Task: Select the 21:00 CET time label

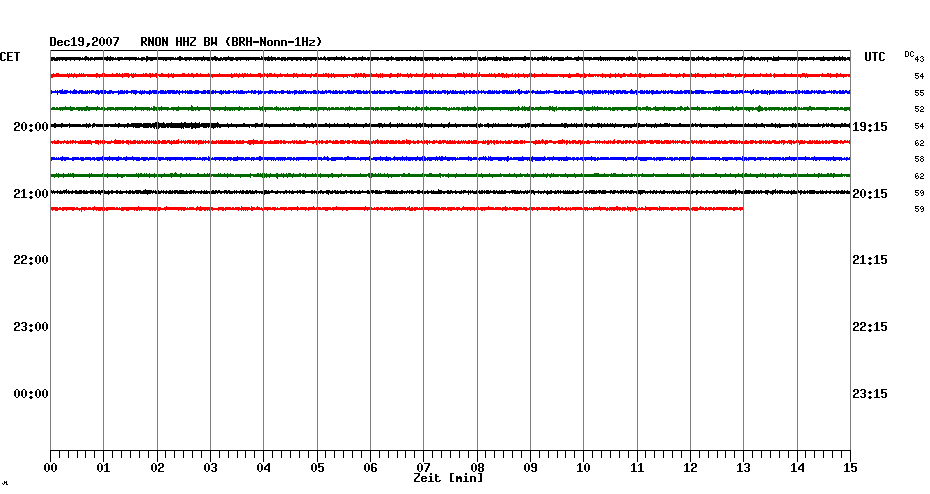Action: pyautogui.click(x=31, y=194)
